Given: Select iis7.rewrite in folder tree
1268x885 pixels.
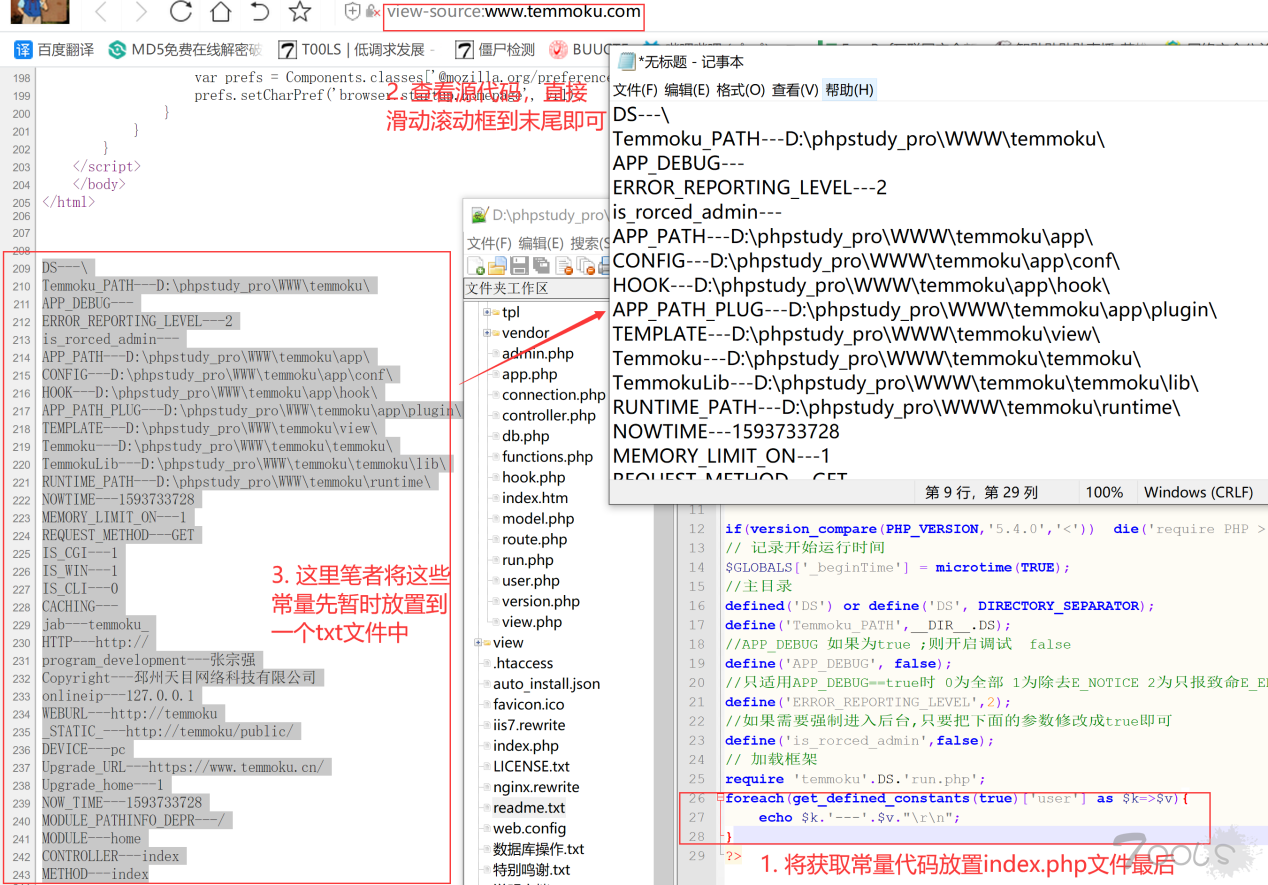Looking at the screenshot, I should click(529, 725).
